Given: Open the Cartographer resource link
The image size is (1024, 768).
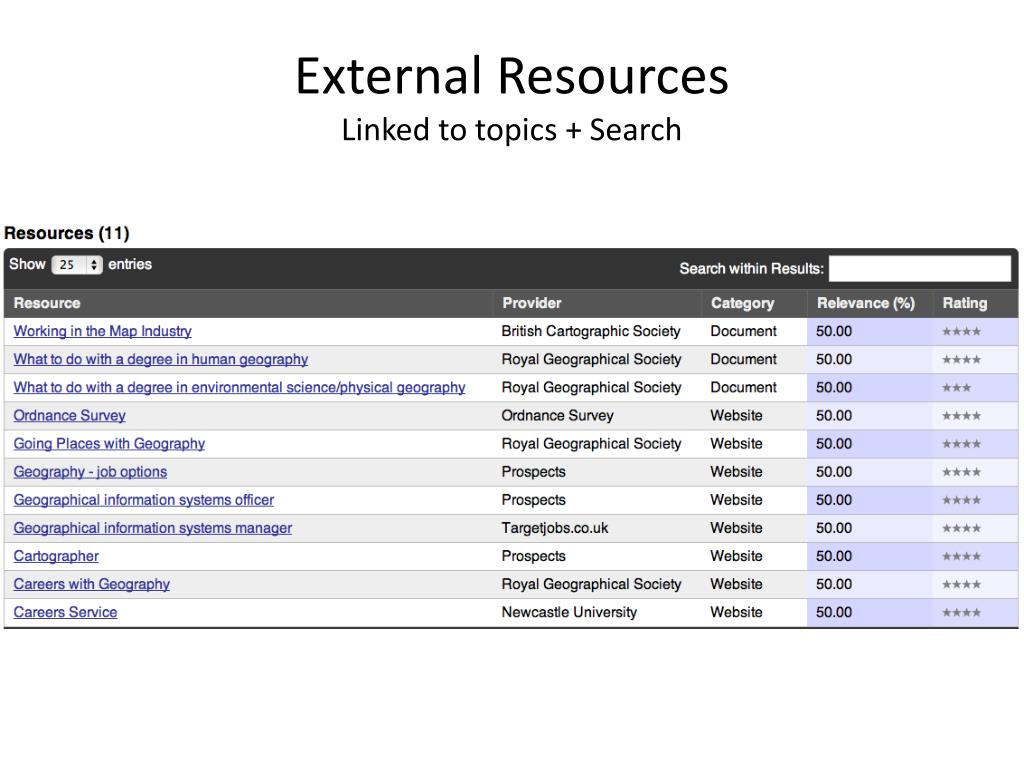Looking at the screenshot, I should (x=56, y=556).
